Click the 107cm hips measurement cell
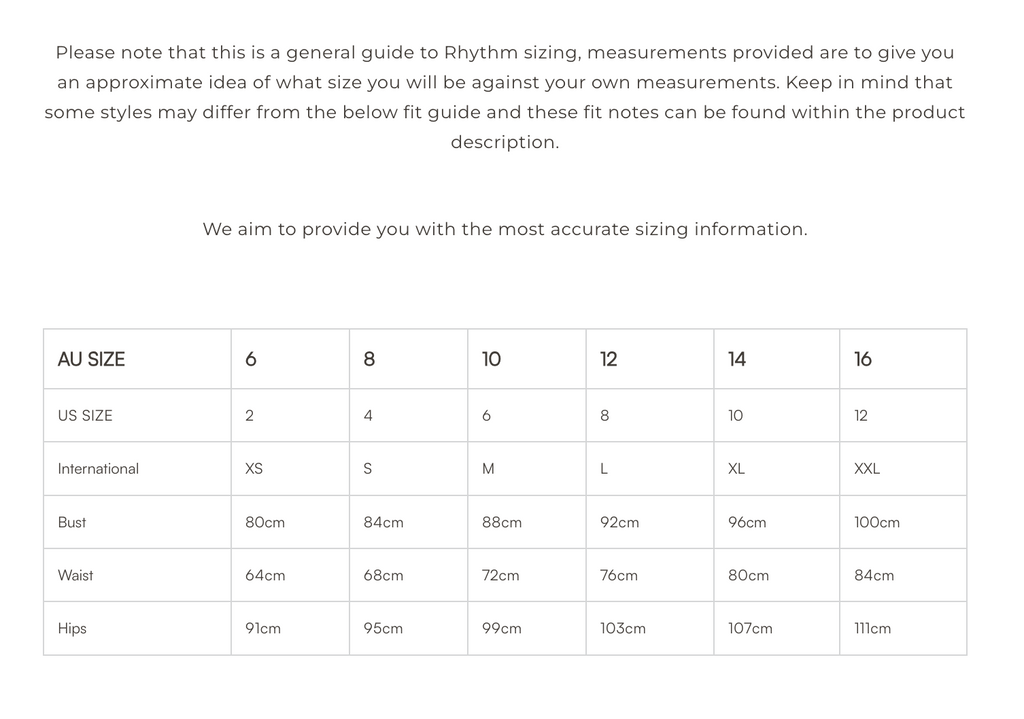The height and width of the screenshot is (719, 1024). click(750, 628)
